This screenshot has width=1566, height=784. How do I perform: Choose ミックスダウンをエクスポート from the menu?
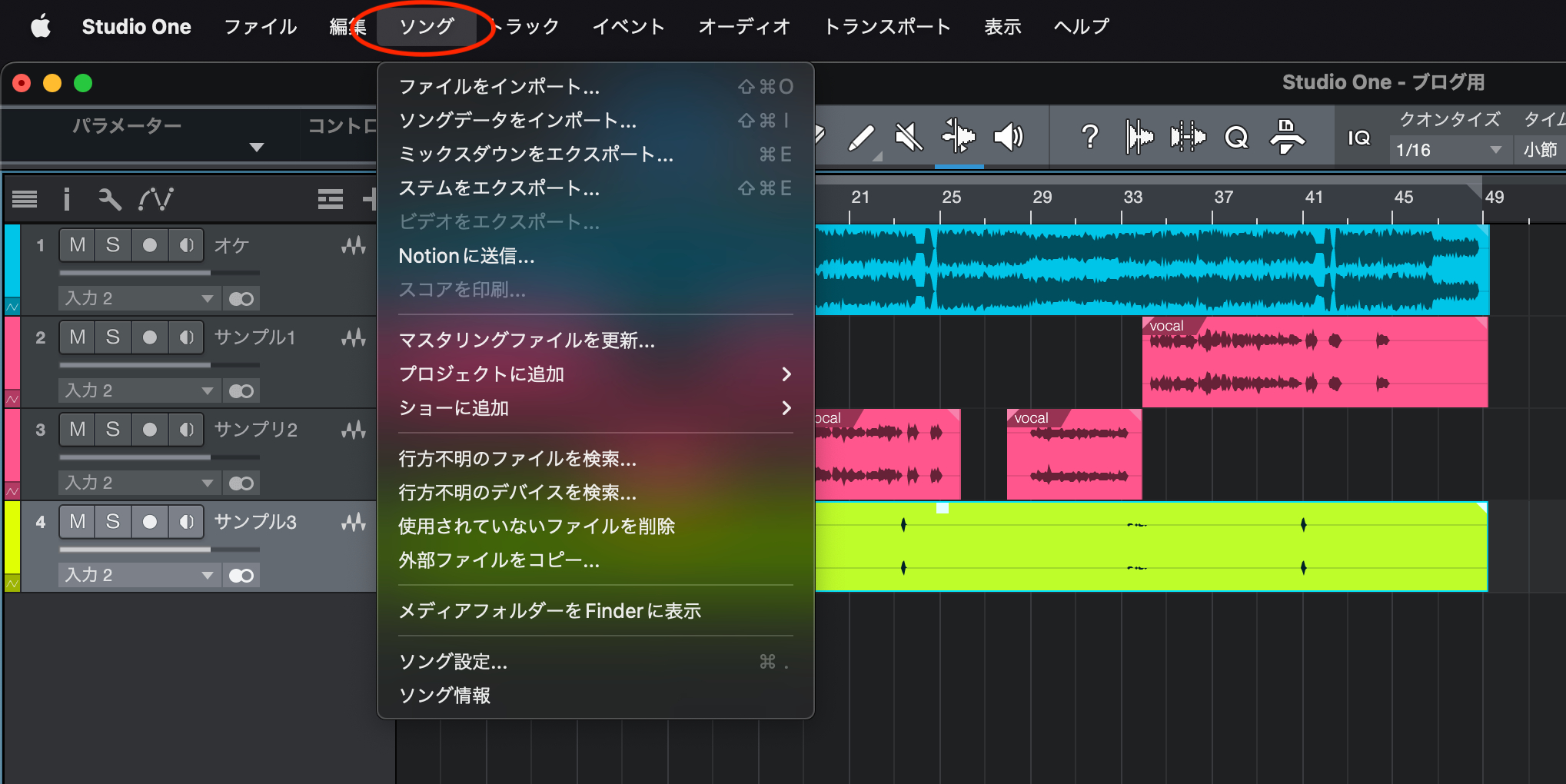[x=536, y=154]
